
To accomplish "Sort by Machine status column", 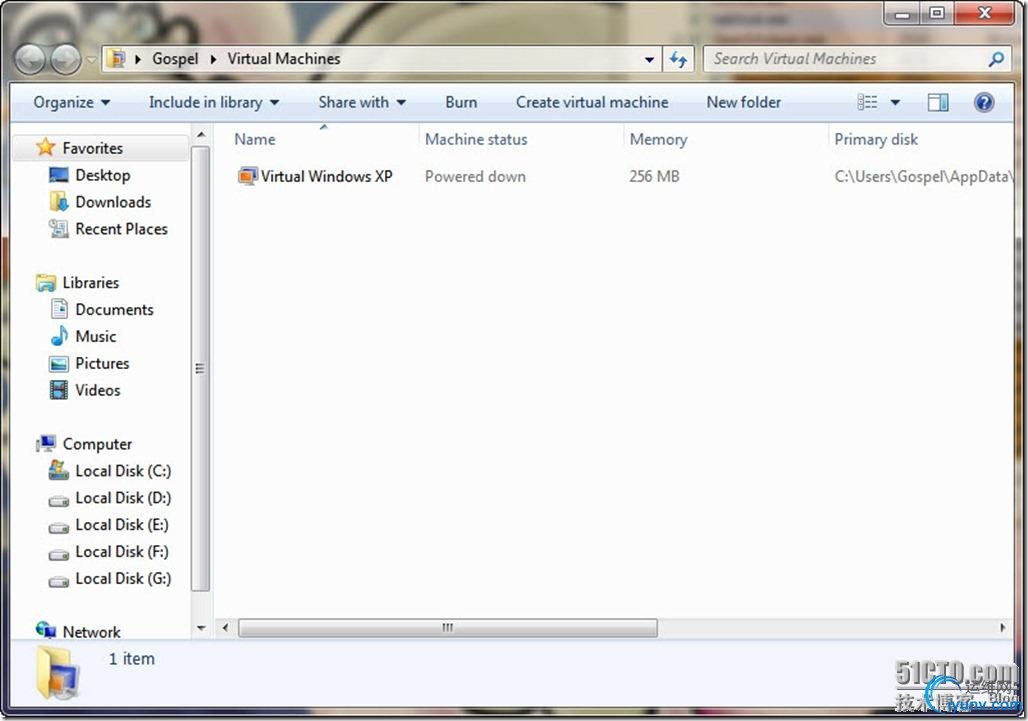I will click(476, 139).
